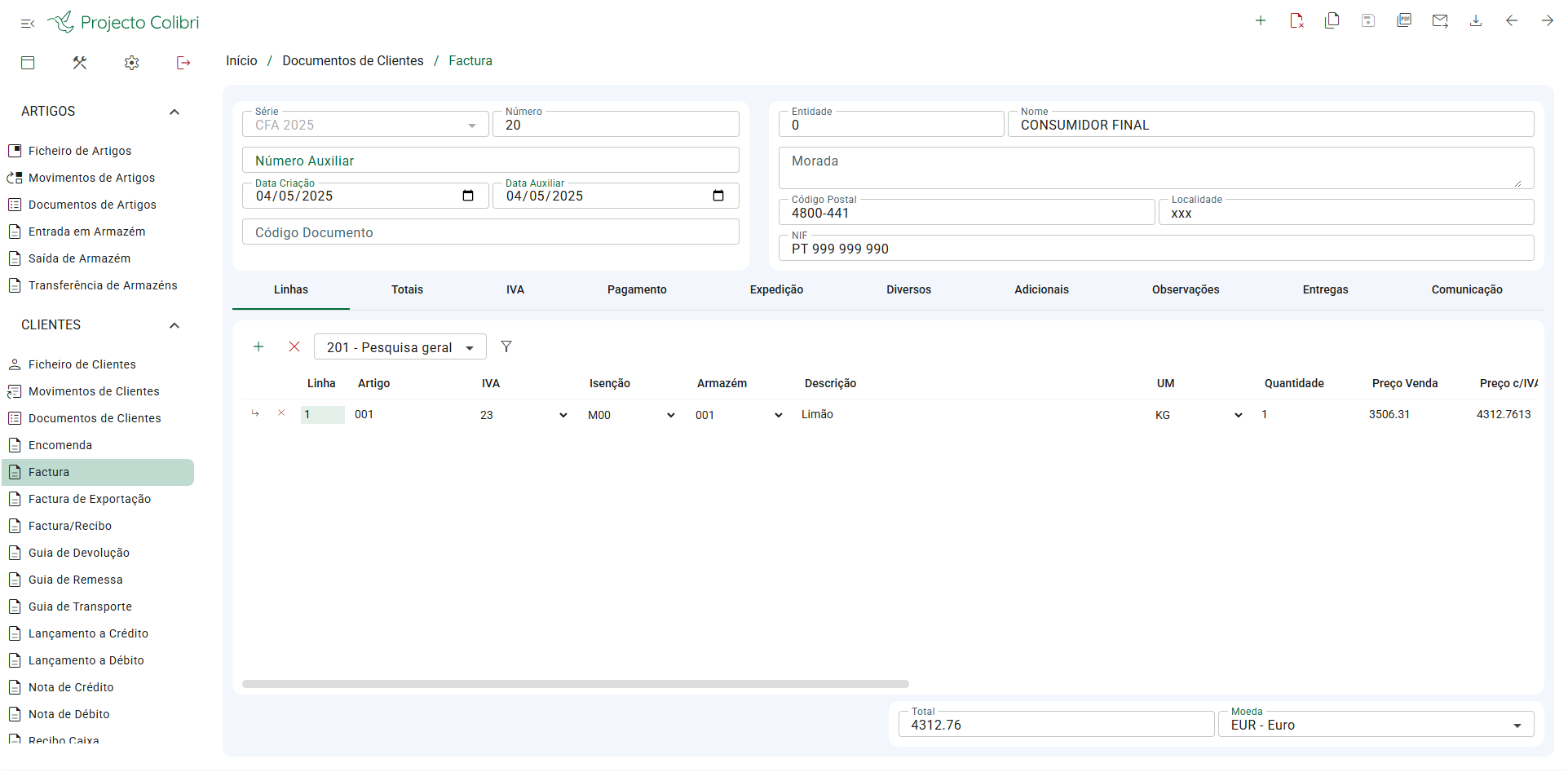Click the PDF export icon in top toolbar

click(1403, 21)
